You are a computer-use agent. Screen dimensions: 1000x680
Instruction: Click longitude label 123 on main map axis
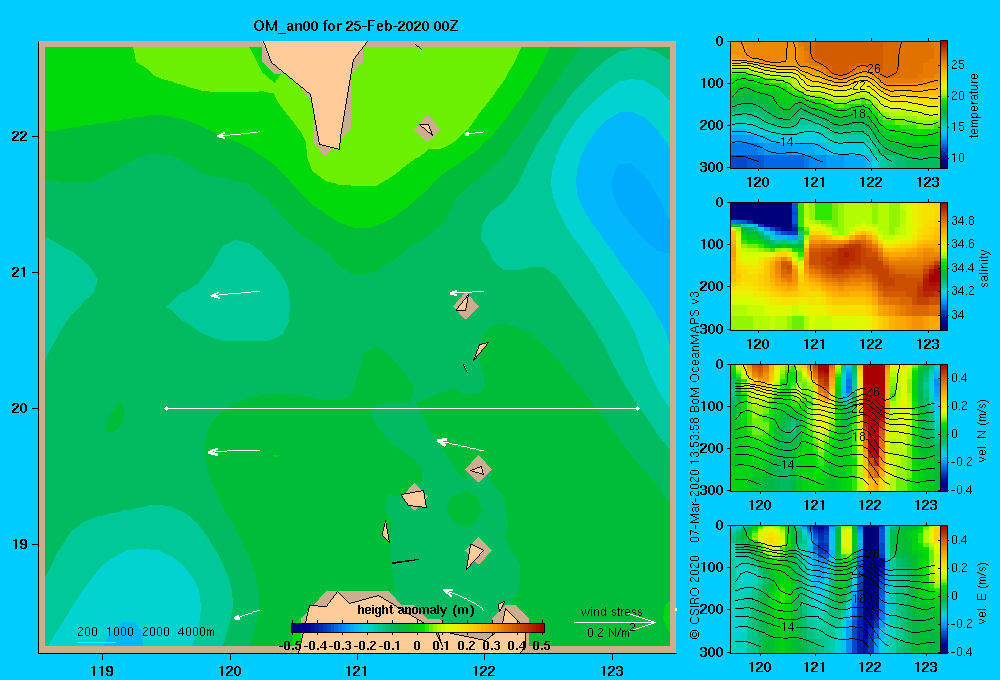[x=612, y=670]
